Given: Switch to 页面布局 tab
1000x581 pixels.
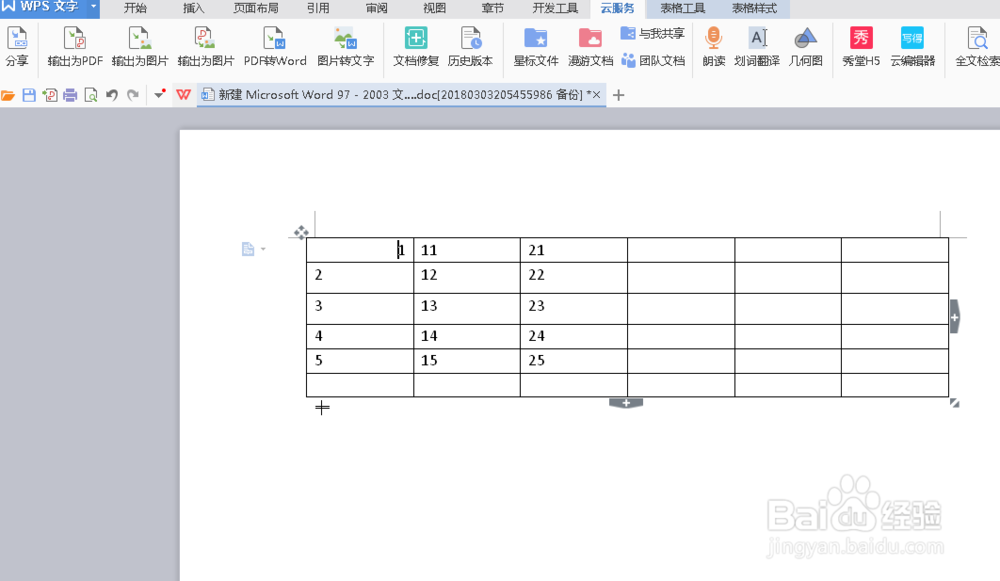Looking at the screenshot, I should click(x=256, y=8).
